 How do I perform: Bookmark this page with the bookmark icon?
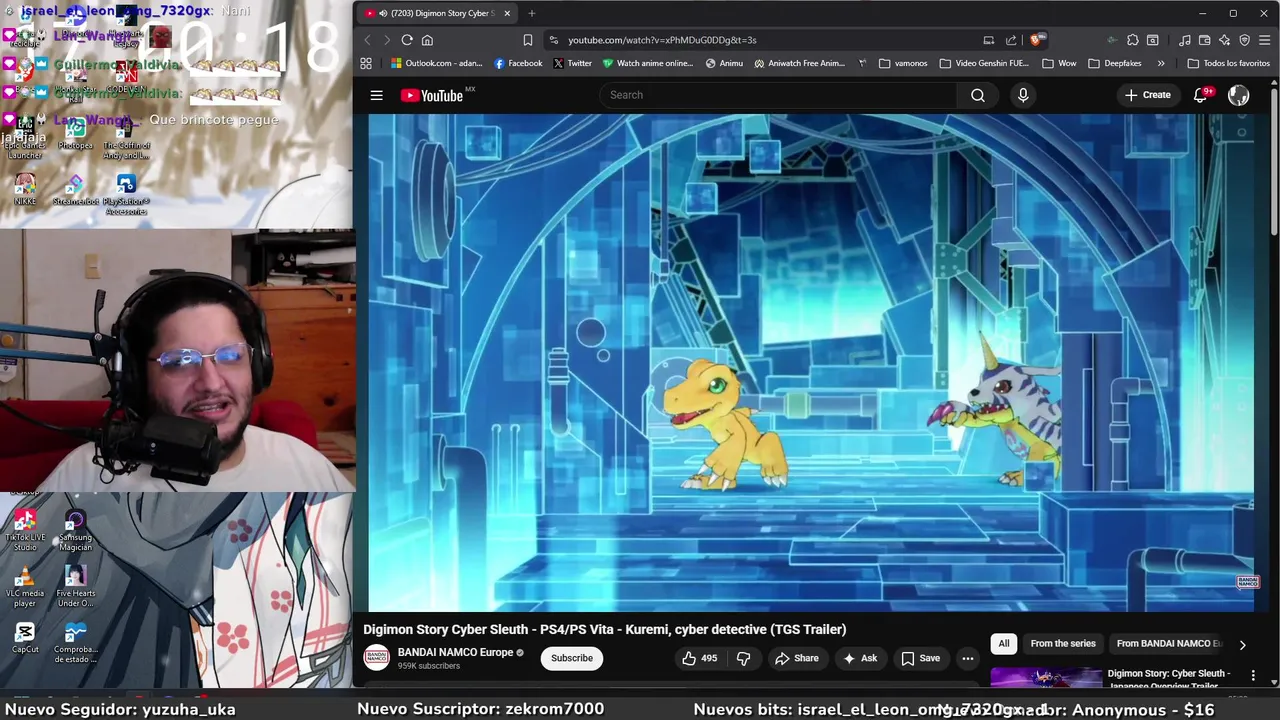click(x=528, y=40)
